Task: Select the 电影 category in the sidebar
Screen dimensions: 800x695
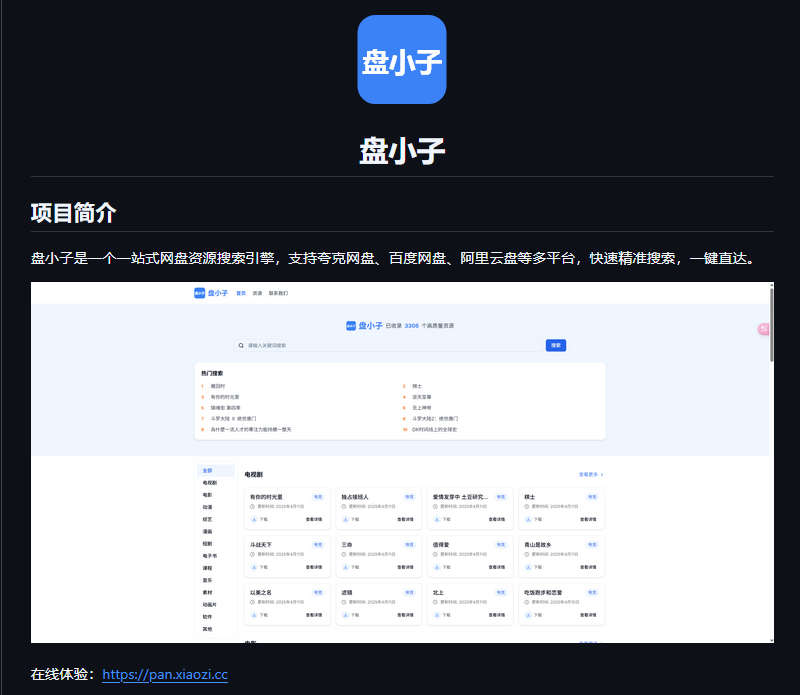Action: (x=207, y=495)
